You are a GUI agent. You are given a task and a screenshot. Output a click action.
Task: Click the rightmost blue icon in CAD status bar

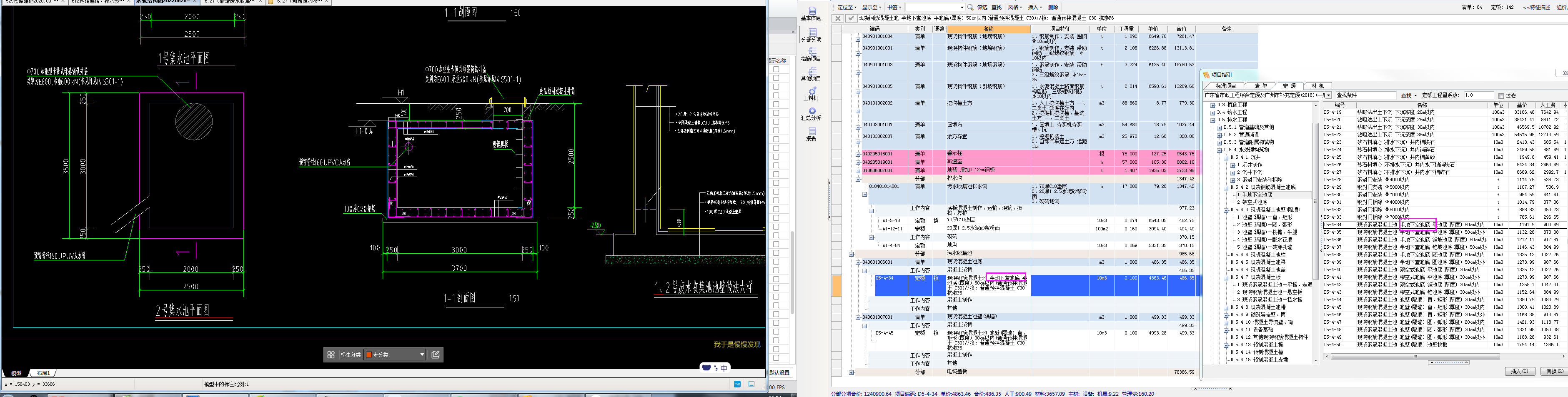pyautogui.click(x=752, y=384)
